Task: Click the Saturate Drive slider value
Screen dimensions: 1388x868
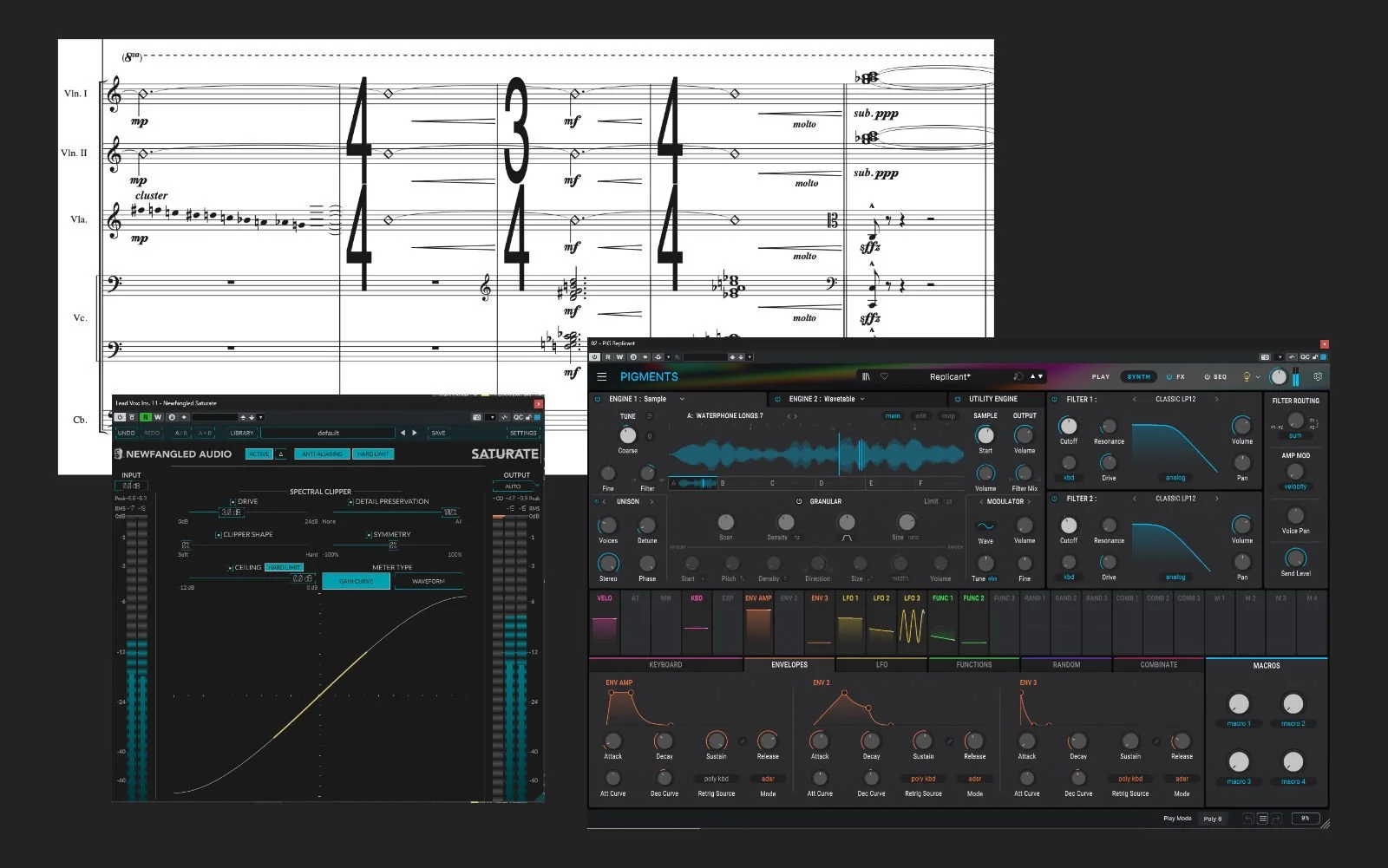Action: [231, 512]
